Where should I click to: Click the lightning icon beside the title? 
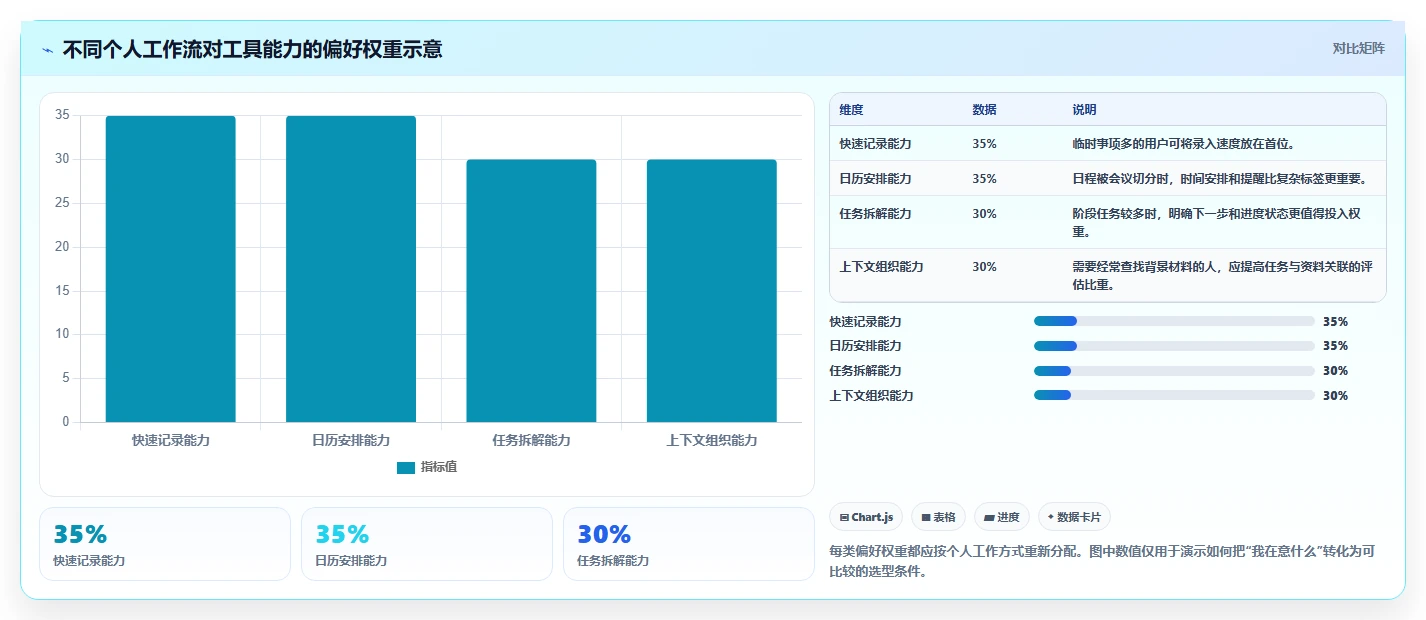(48, 50)
